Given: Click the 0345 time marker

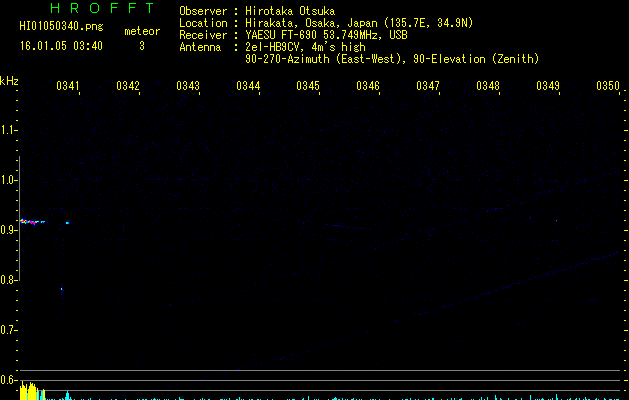Looking at the screenshot, I should click(x=308, y=86).
